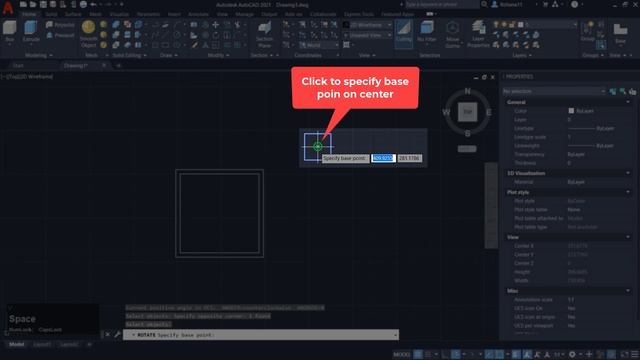
Task: Open the No selection dropdown in Properties
Action: click(x=554, y=91)
